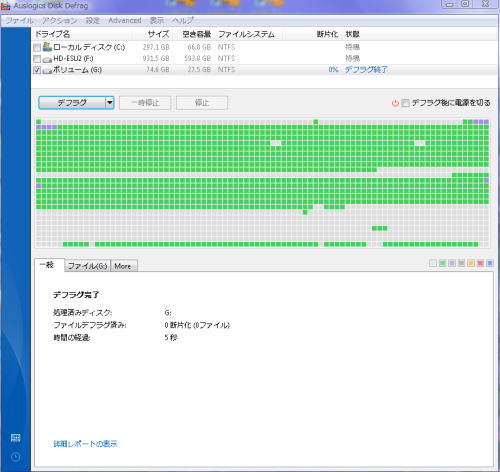The image size is (500, 472).
Task: Sort by 空き容量 column header
Action: coord(197,34)
